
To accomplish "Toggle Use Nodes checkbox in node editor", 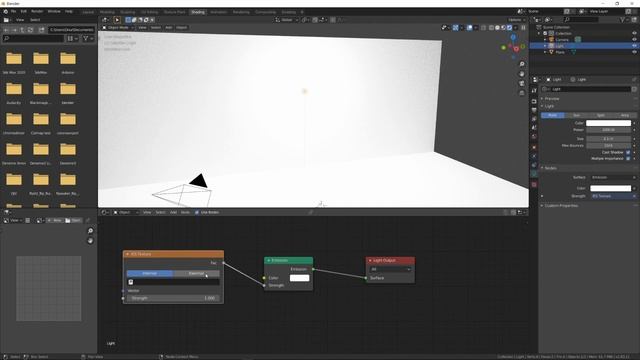I will coord(197,213).
